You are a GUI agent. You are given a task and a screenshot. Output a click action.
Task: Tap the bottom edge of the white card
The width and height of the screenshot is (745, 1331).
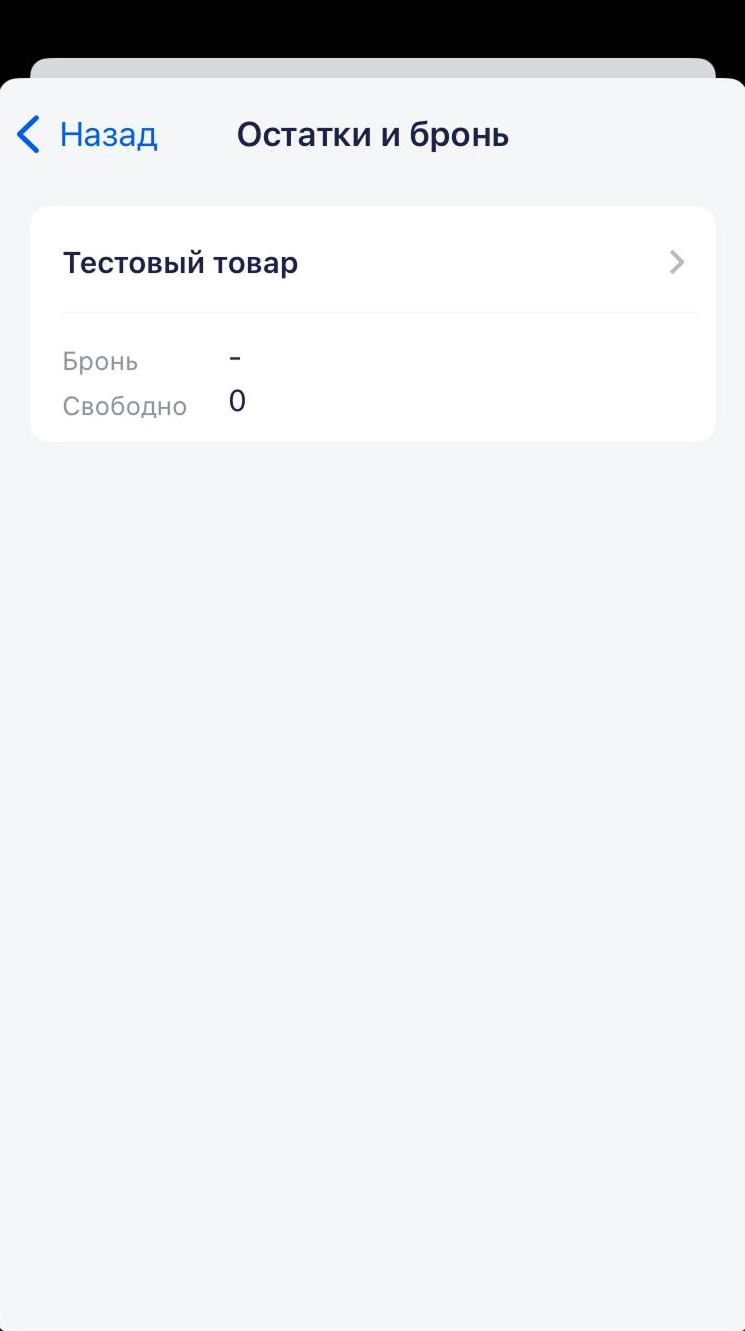click(x=372, y=436)
